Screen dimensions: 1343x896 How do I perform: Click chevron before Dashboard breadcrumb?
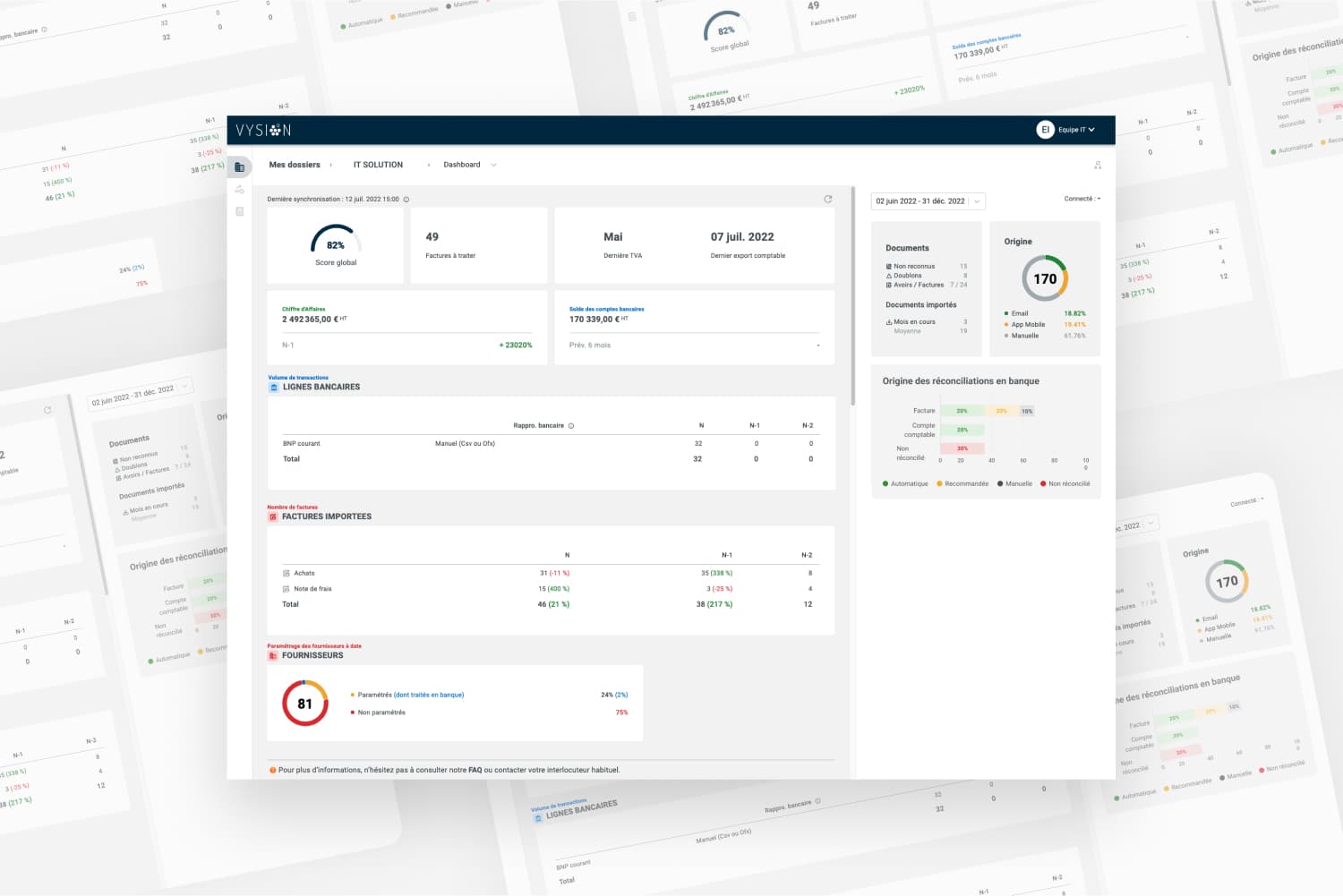click(428, 166)
